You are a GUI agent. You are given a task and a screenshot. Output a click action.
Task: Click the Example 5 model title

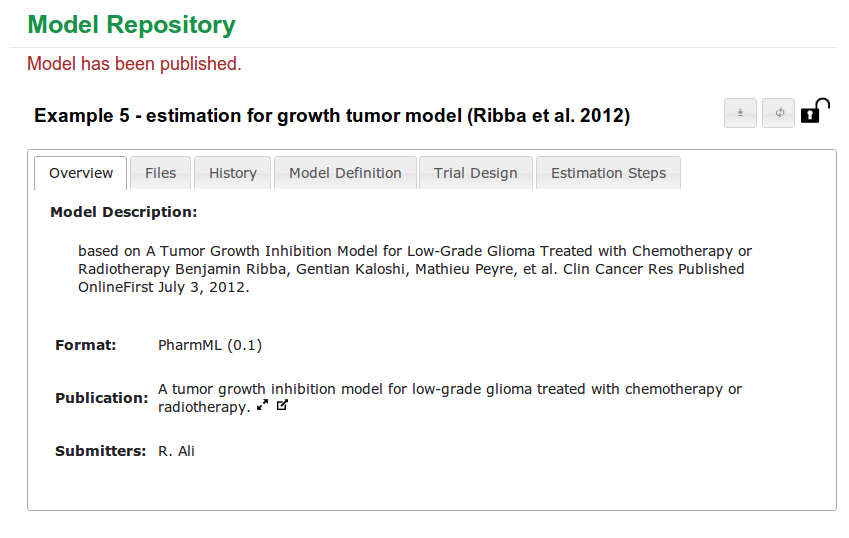pos(332,116)
